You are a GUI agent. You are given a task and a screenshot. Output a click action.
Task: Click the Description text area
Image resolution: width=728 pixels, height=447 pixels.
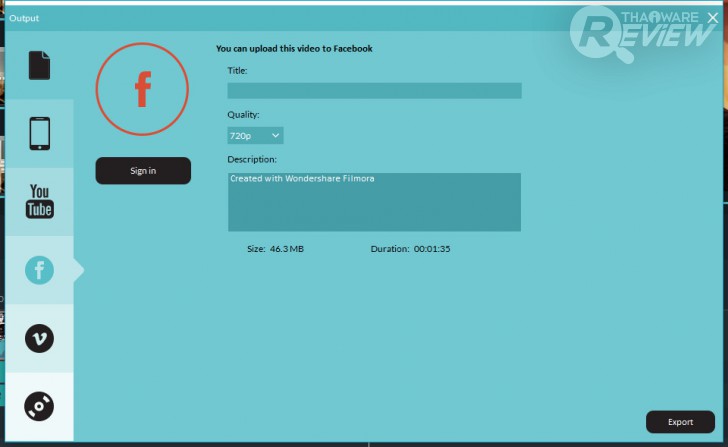[x=374, y=202]
